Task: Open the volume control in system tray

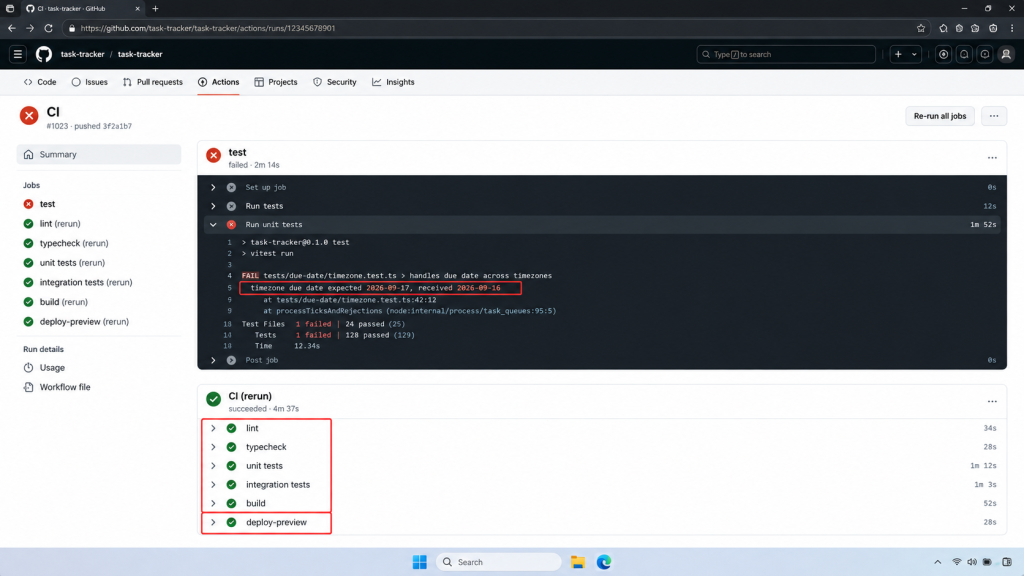Action: (972, 562)
